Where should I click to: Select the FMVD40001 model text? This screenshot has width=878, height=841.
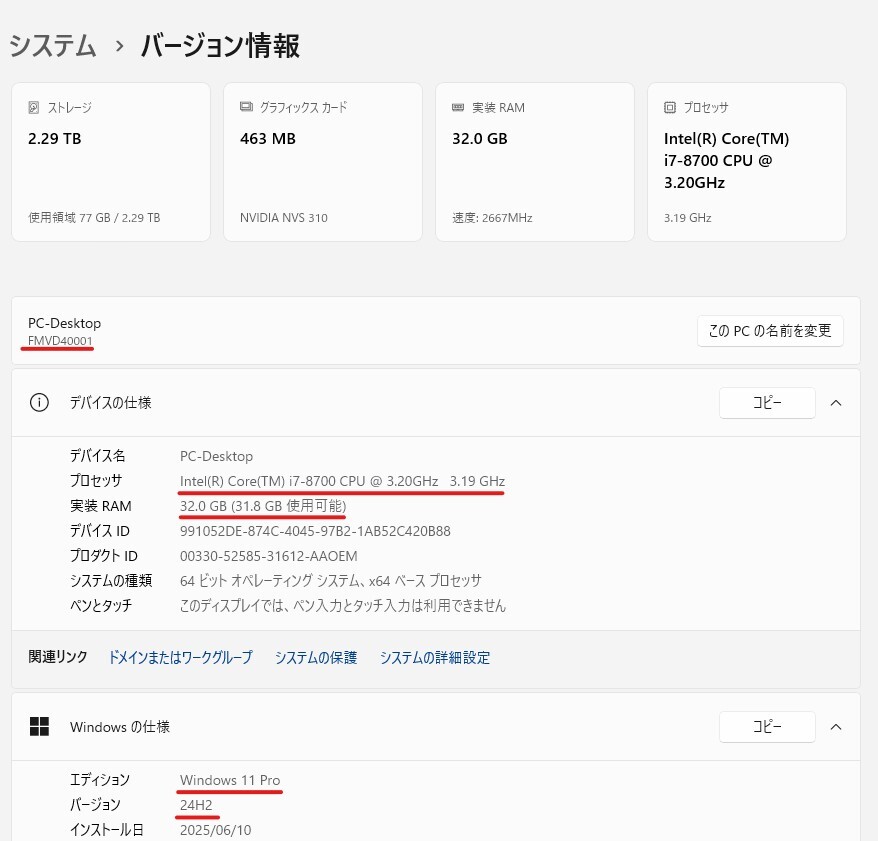click(60, 341)
